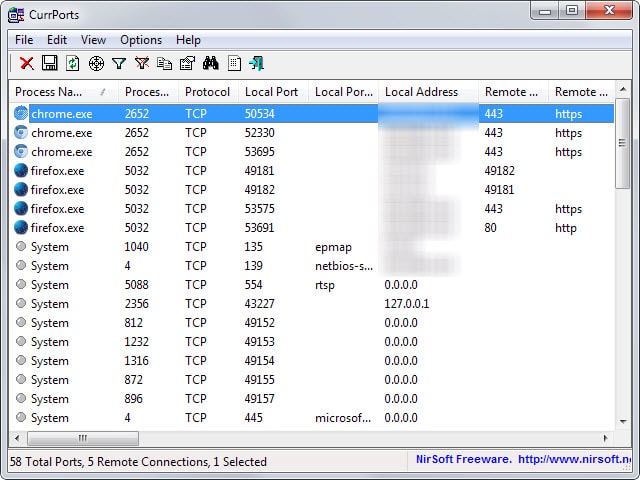Open the NirSoft website link

pos(524,461)
